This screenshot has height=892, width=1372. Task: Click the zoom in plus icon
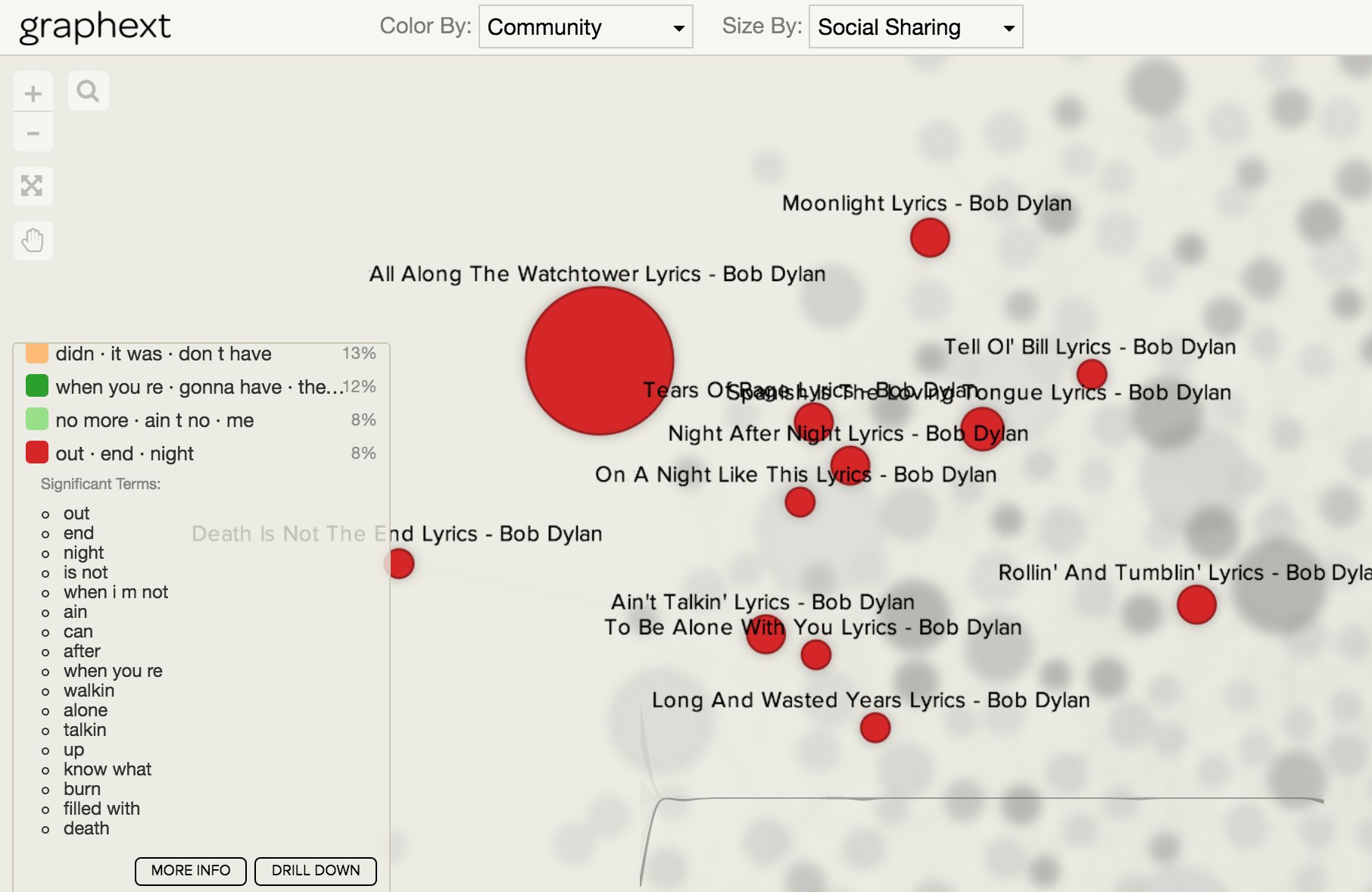[33, 93]
